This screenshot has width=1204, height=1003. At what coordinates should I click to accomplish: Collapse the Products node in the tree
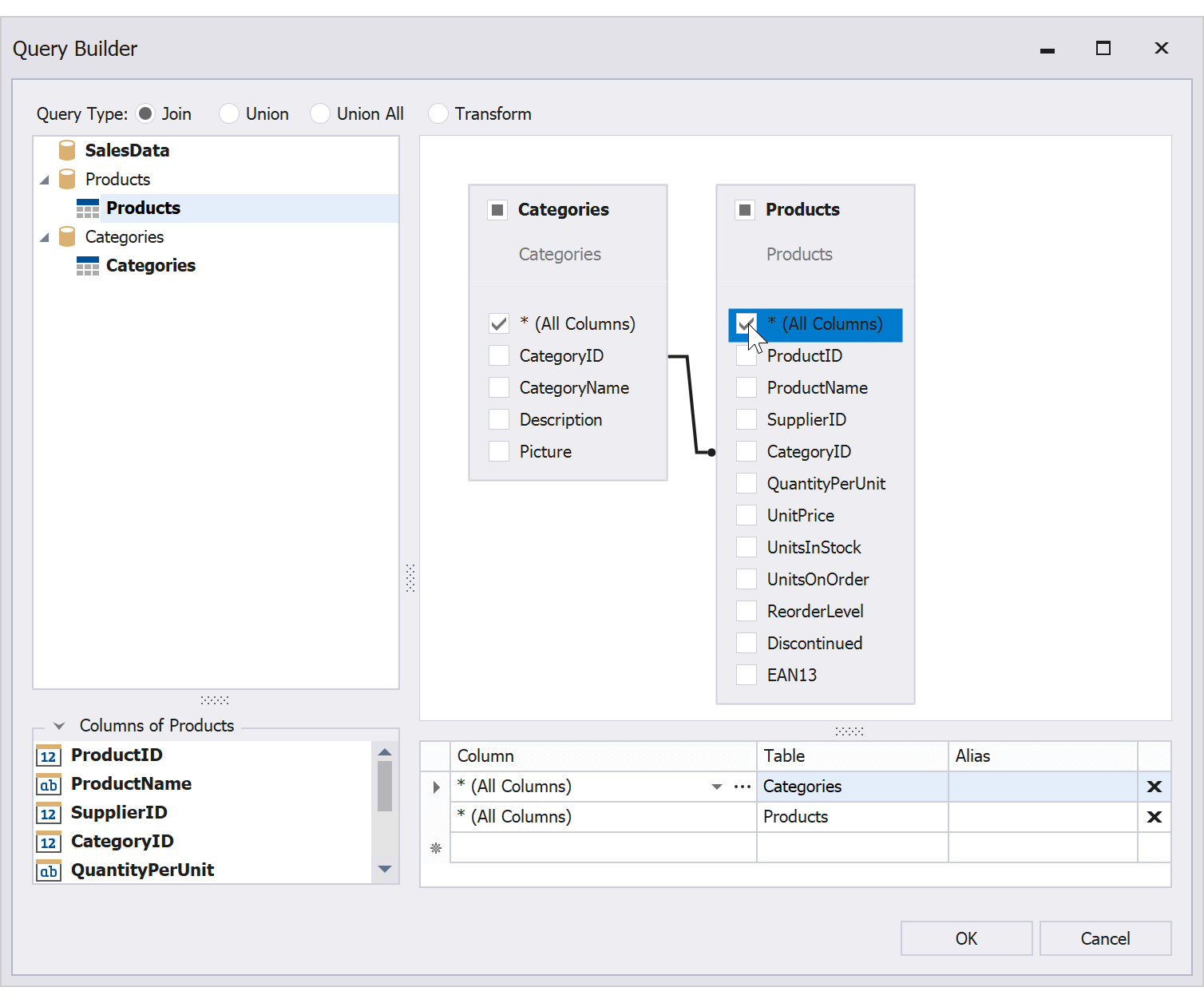[46, 179]
